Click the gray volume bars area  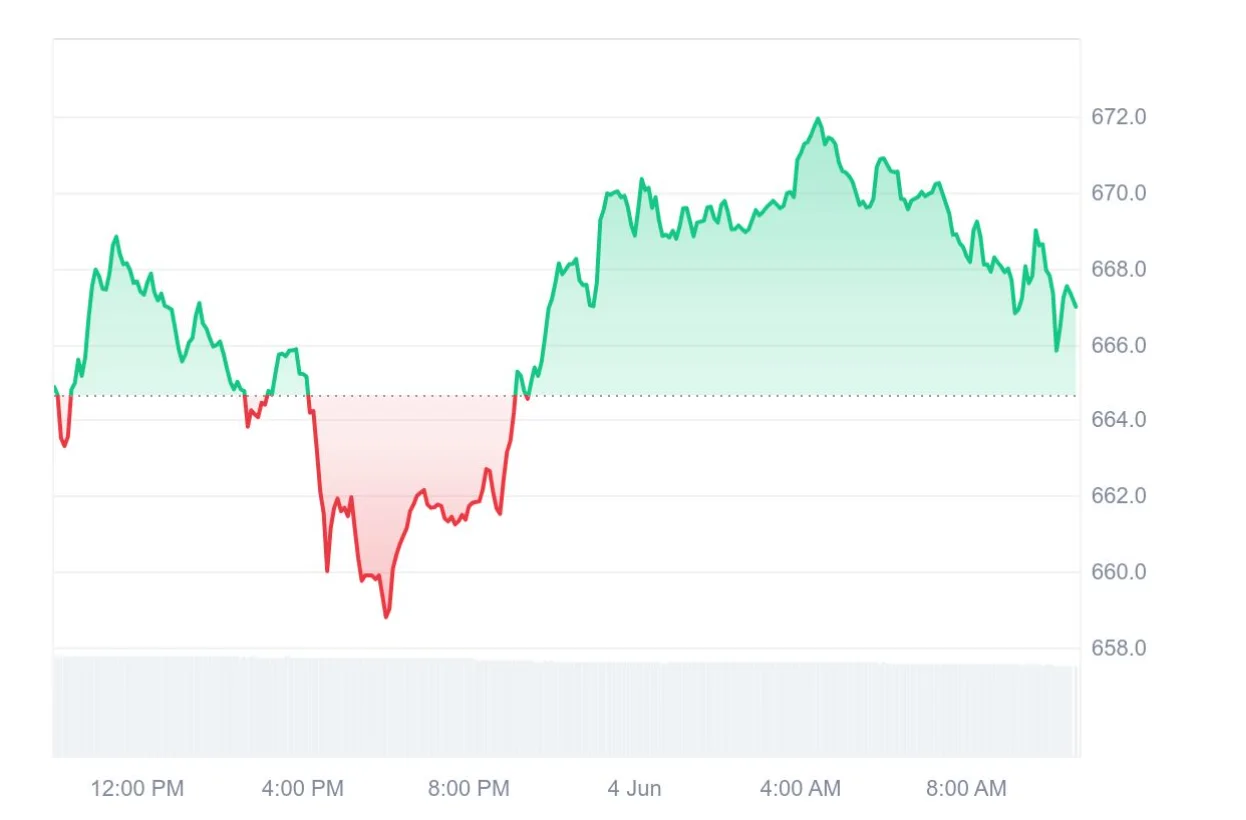[565, 706]
